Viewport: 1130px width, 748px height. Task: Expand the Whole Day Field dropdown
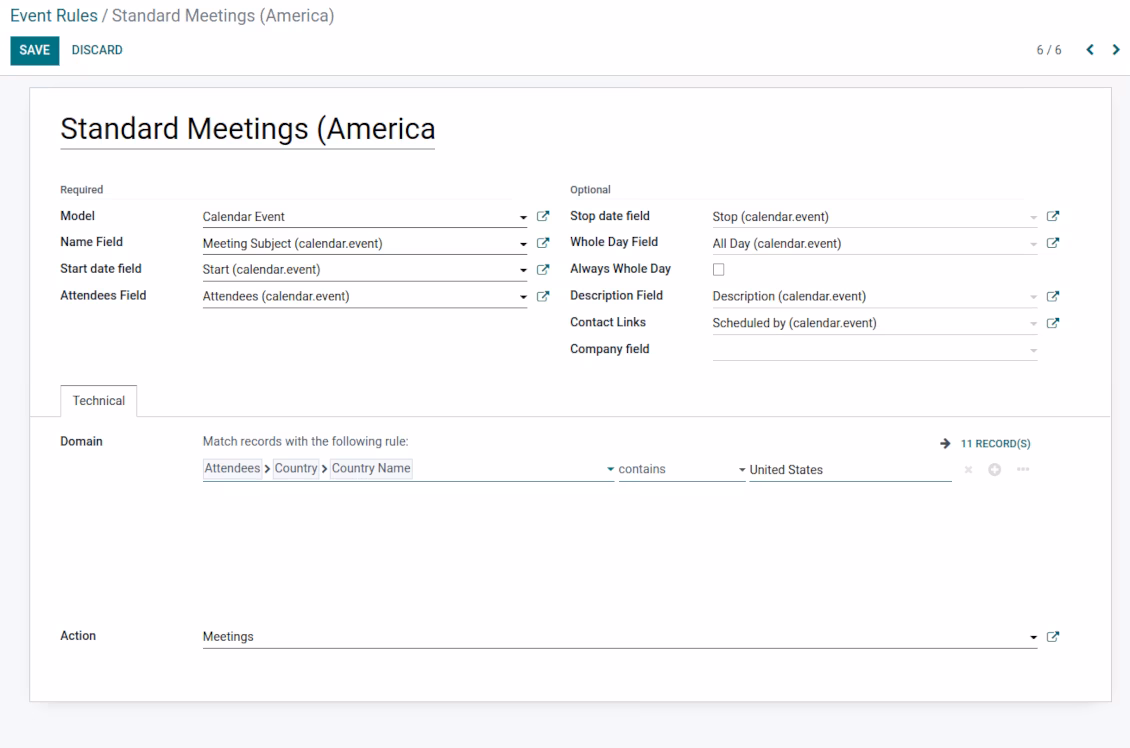tap(1033, 244)
